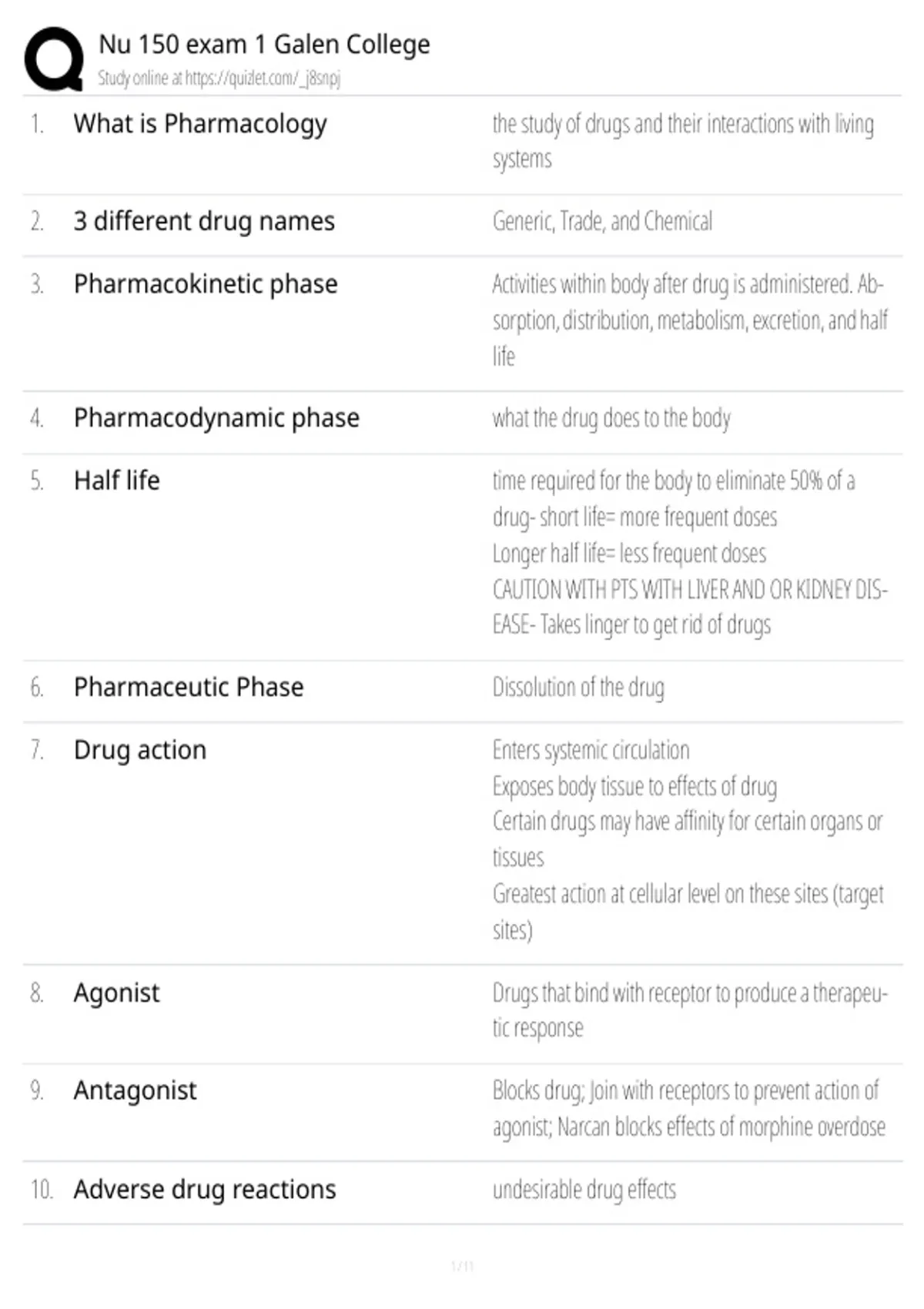The height and width of the screenshot is (1309, 924).
Task: Select the '3 different drug names' term
Action: click(204, 222)
